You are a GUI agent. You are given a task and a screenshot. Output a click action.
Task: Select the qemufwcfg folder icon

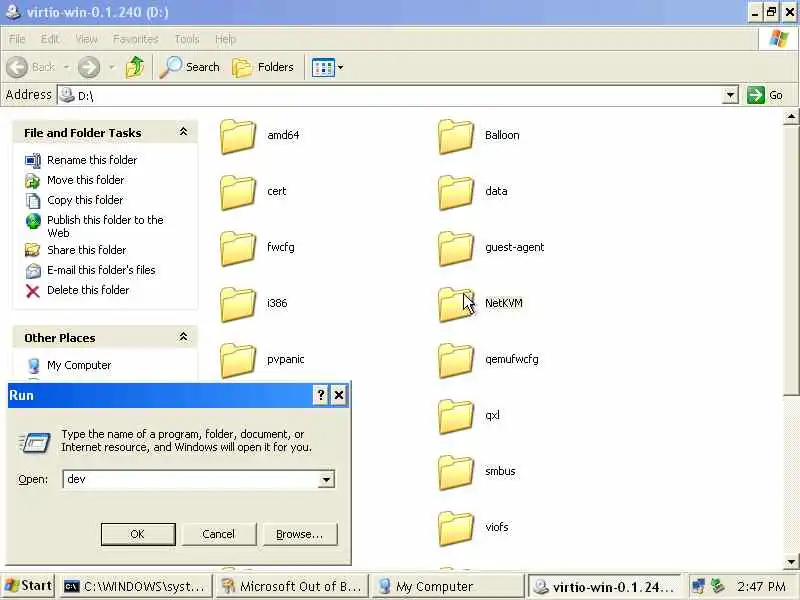456,360
